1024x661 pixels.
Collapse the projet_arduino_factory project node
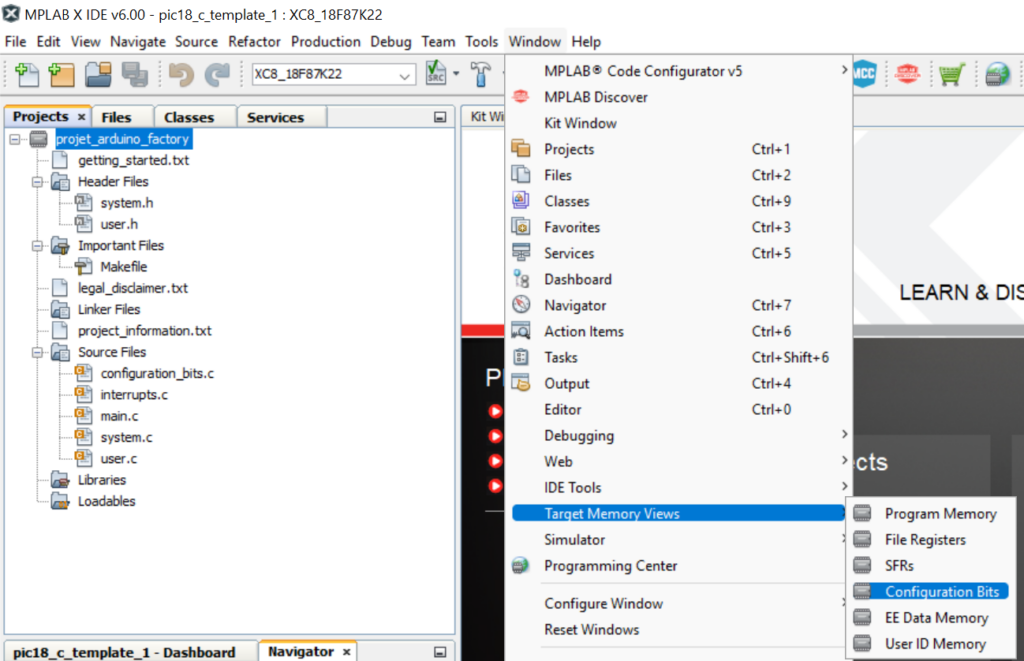tap(16, 139)
